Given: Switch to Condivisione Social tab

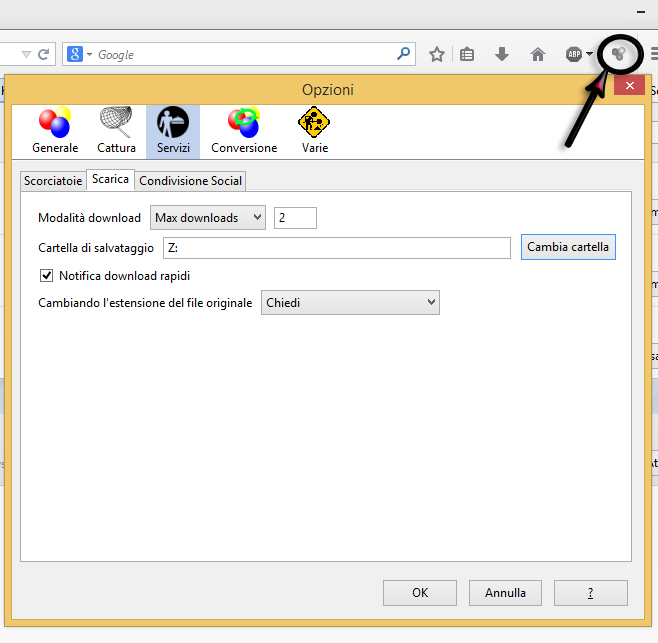Looking at the screenshot, I should pyautogui.click(x=191, y=181).
